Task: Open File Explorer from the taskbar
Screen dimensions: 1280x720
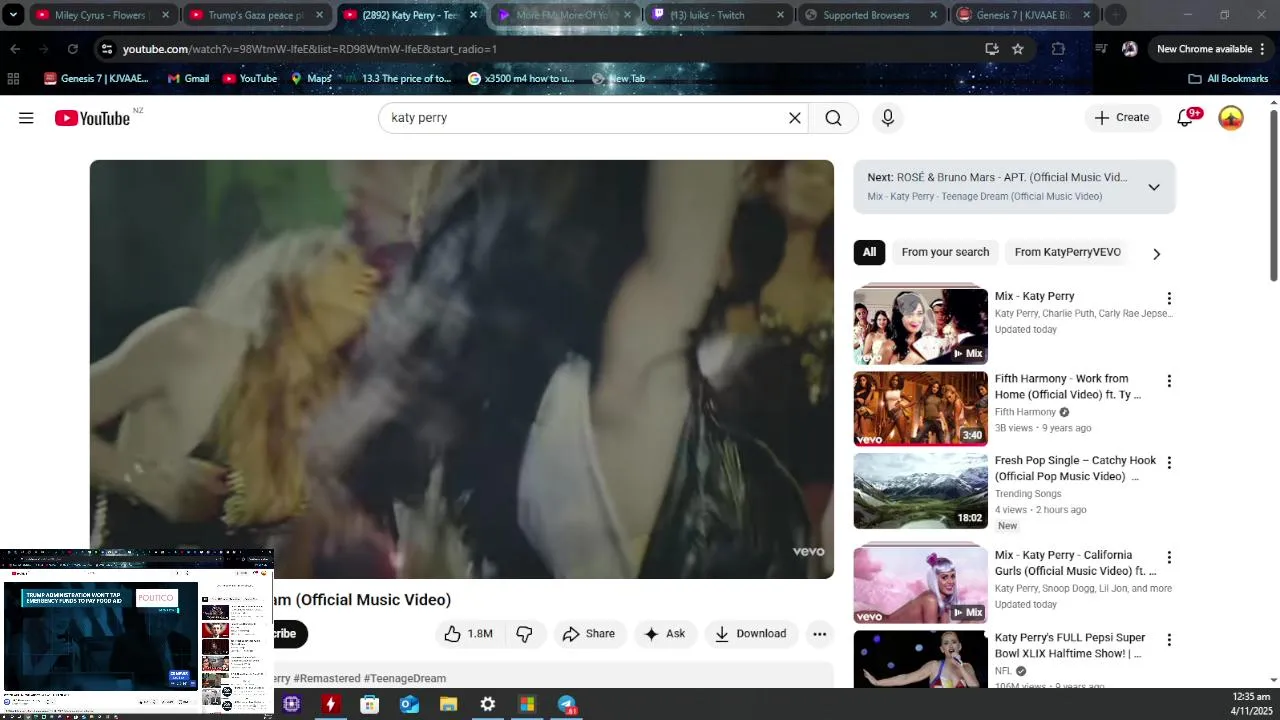Action: pos(448,704)
